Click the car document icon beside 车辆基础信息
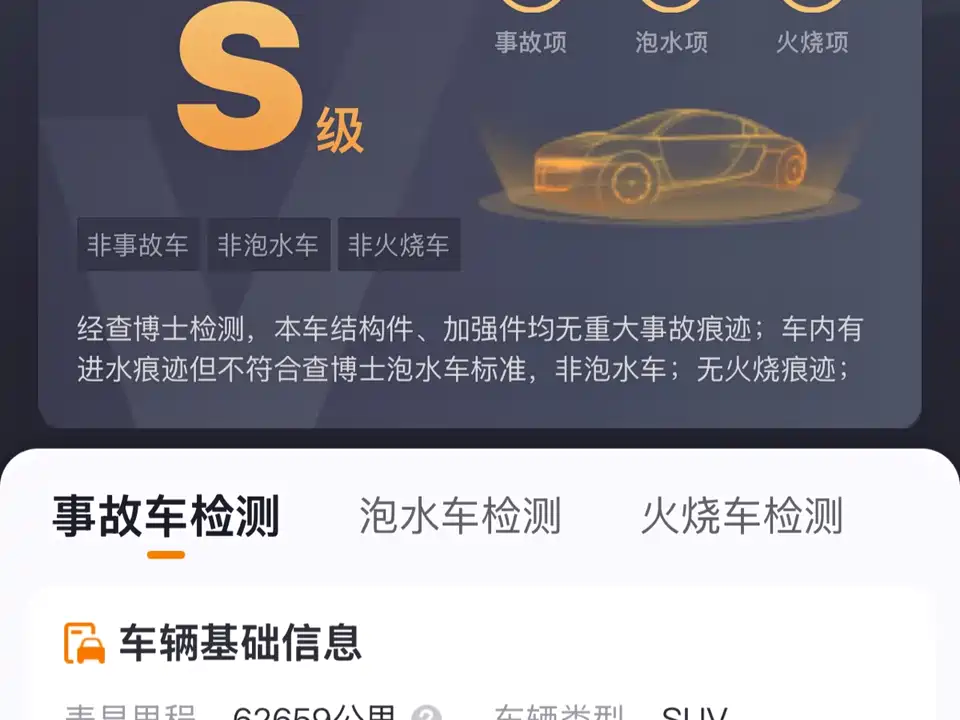Image resolution: width=960 pixels, height=720 pixels. click(84, 643)
